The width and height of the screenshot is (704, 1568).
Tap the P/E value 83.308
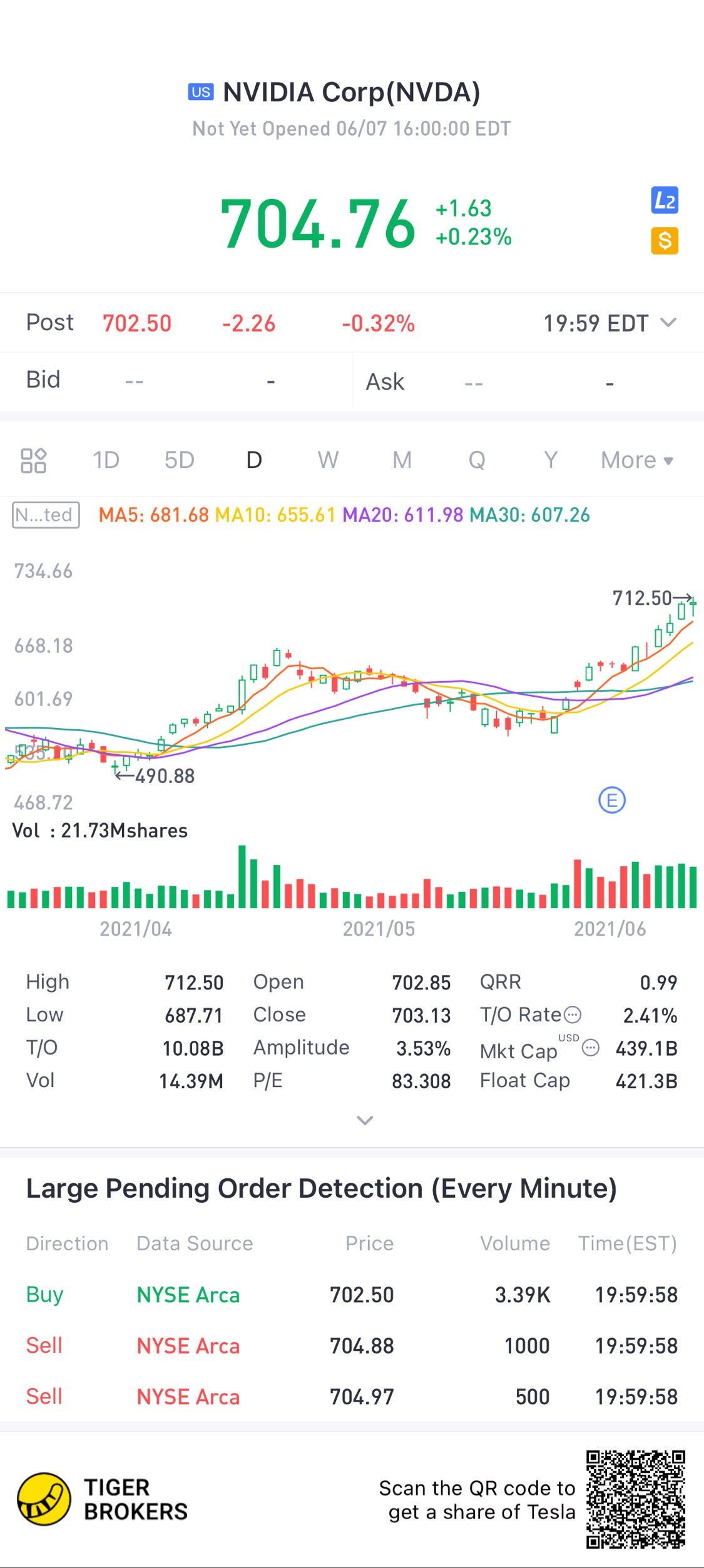(421, 1081)
